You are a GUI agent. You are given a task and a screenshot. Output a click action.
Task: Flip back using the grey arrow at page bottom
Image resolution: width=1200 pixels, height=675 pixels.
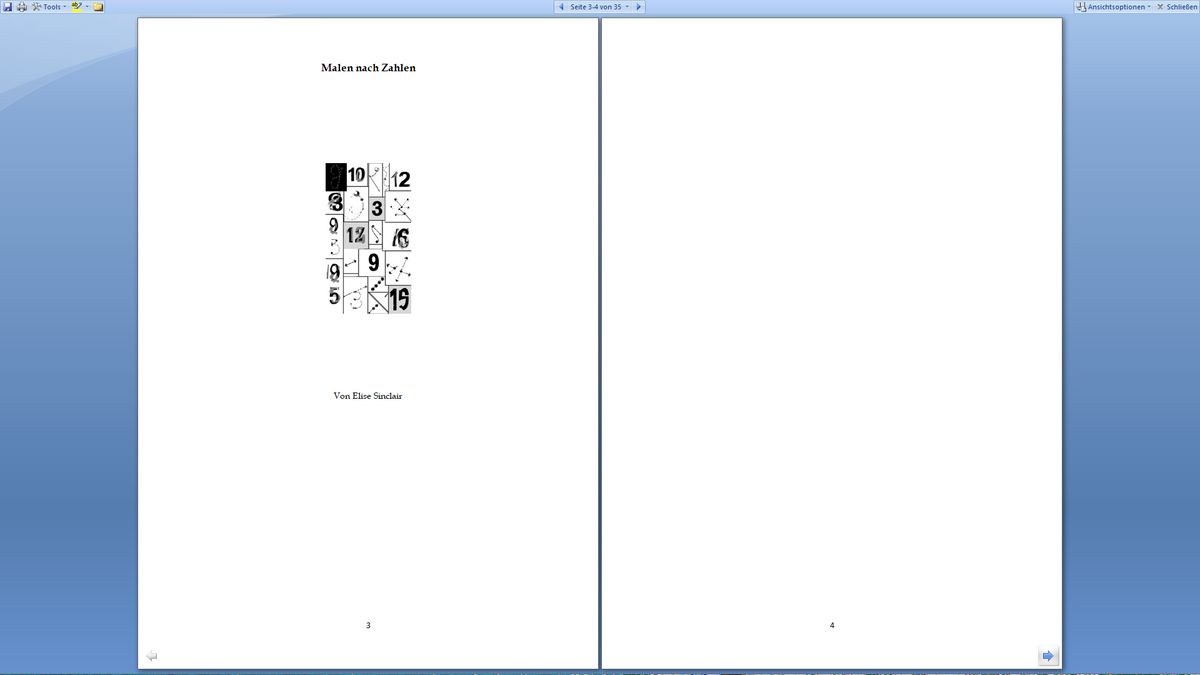152,656
